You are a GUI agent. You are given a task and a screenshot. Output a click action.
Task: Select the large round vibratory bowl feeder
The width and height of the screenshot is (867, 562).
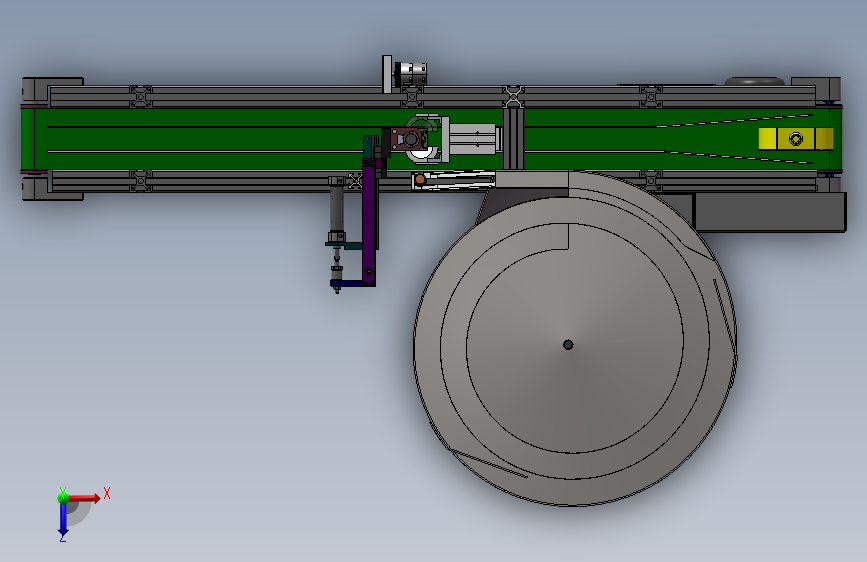tap(575, 339)
